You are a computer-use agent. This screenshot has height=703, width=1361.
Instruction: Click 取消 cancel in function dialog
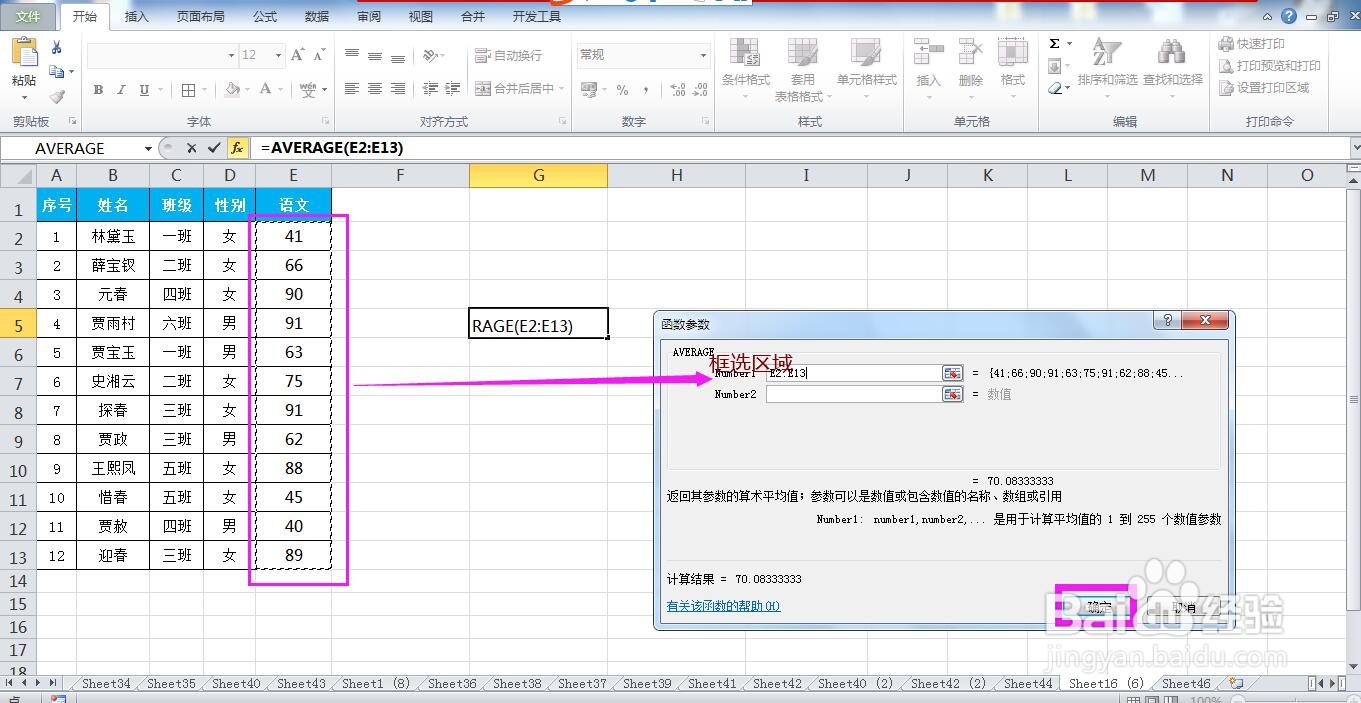tap(1184, 607)
